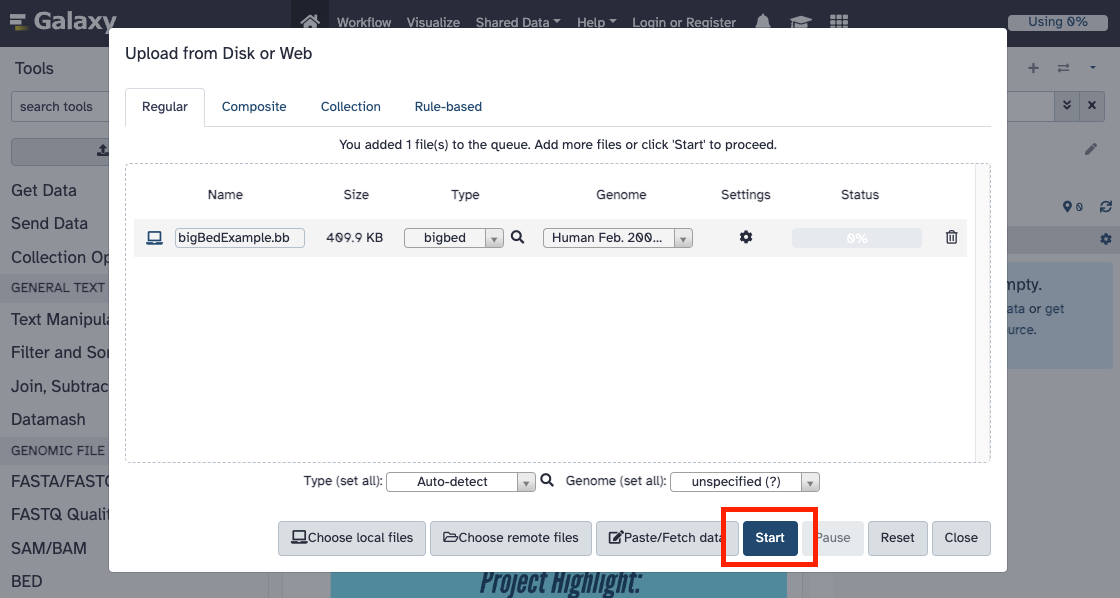Click the graduation cap tutorials icon
Viewport: 1120px width, 598px height.
click(800, 22)
